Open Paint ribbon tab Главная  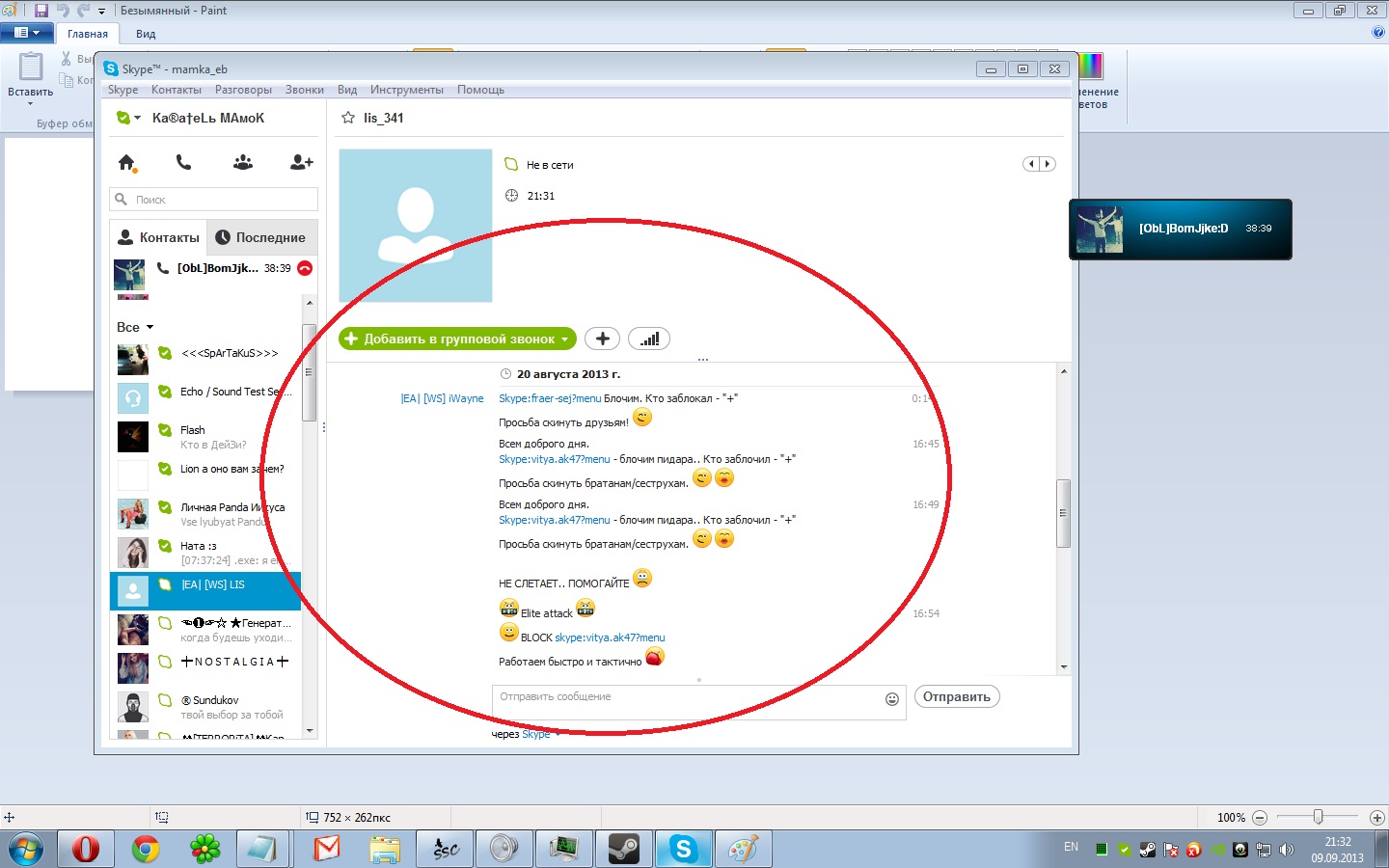point(88,34)
